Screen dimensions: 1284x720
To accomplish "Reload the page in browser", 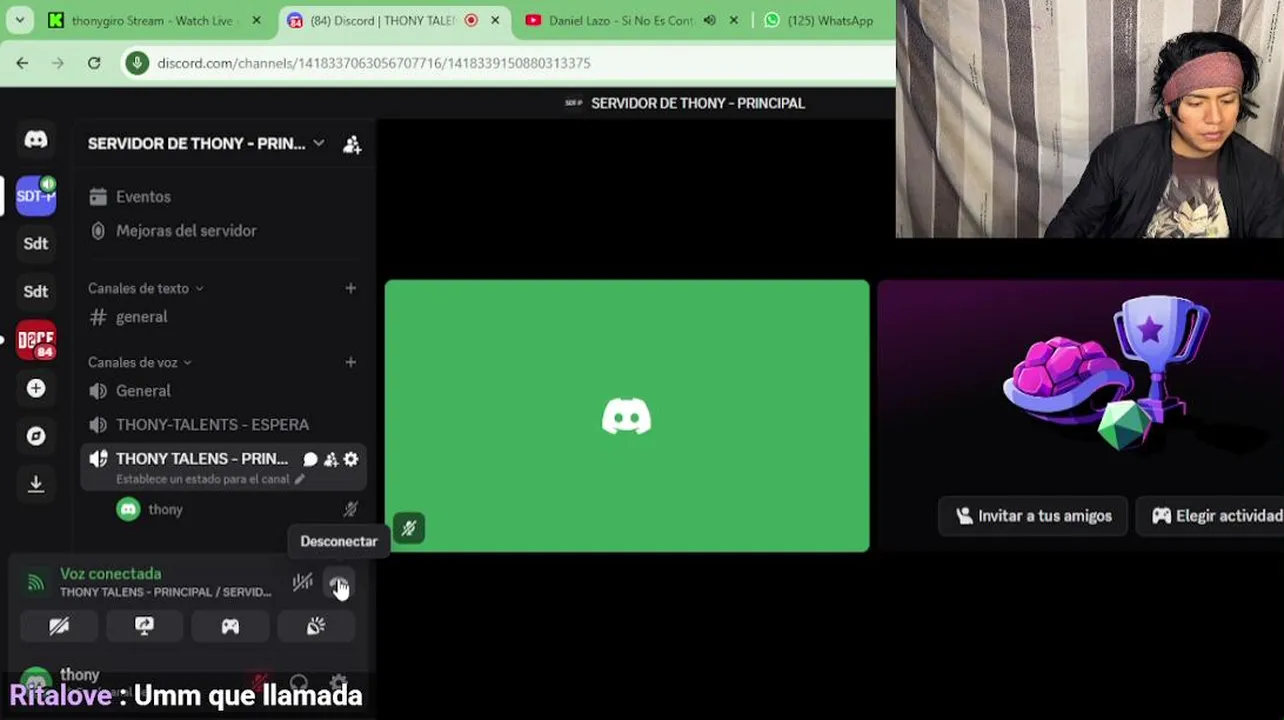I will tap(94, 63).
